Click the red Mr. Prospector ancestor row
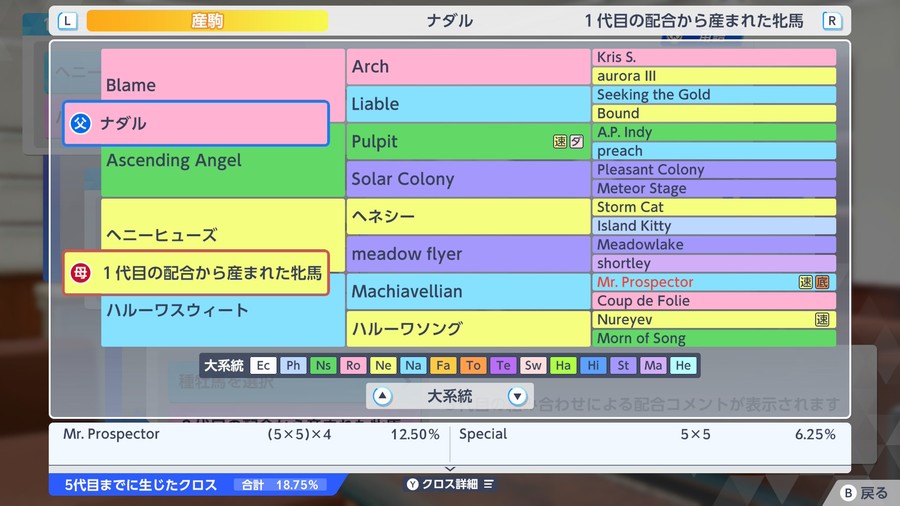 tap(714, 282)
